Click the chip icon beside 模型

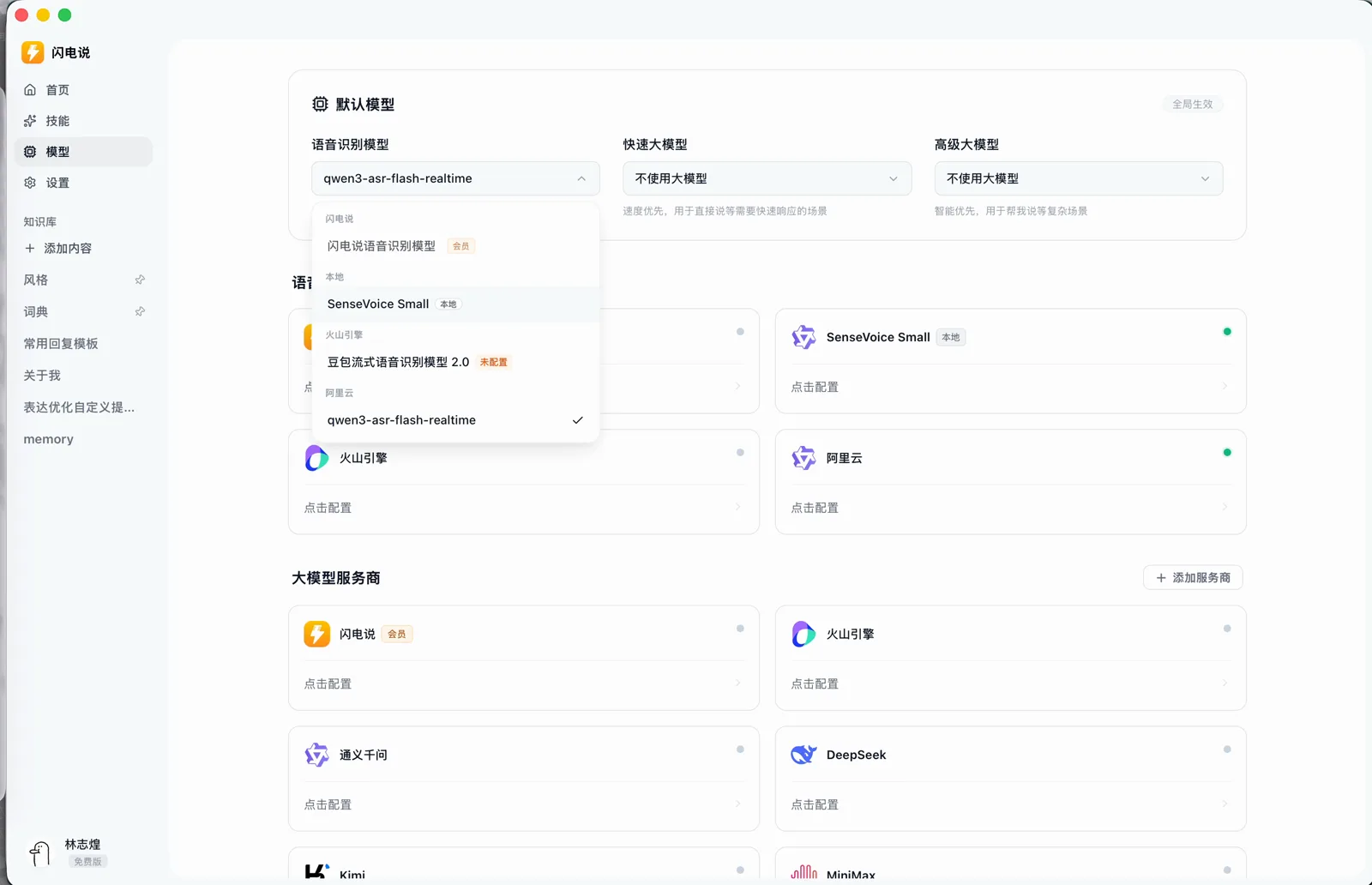(x=30, y=152)
